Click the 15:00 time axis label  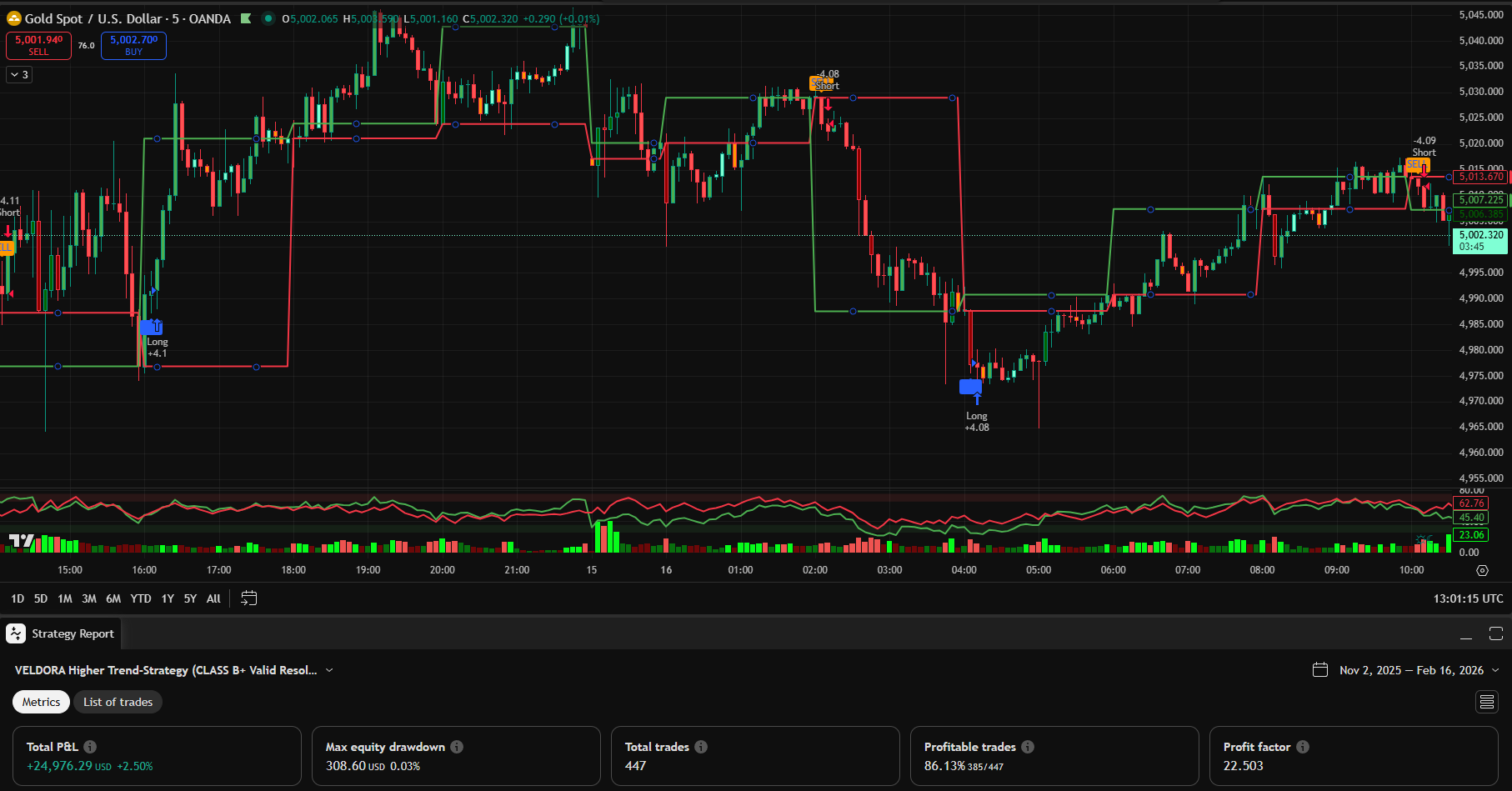point(70,570)
